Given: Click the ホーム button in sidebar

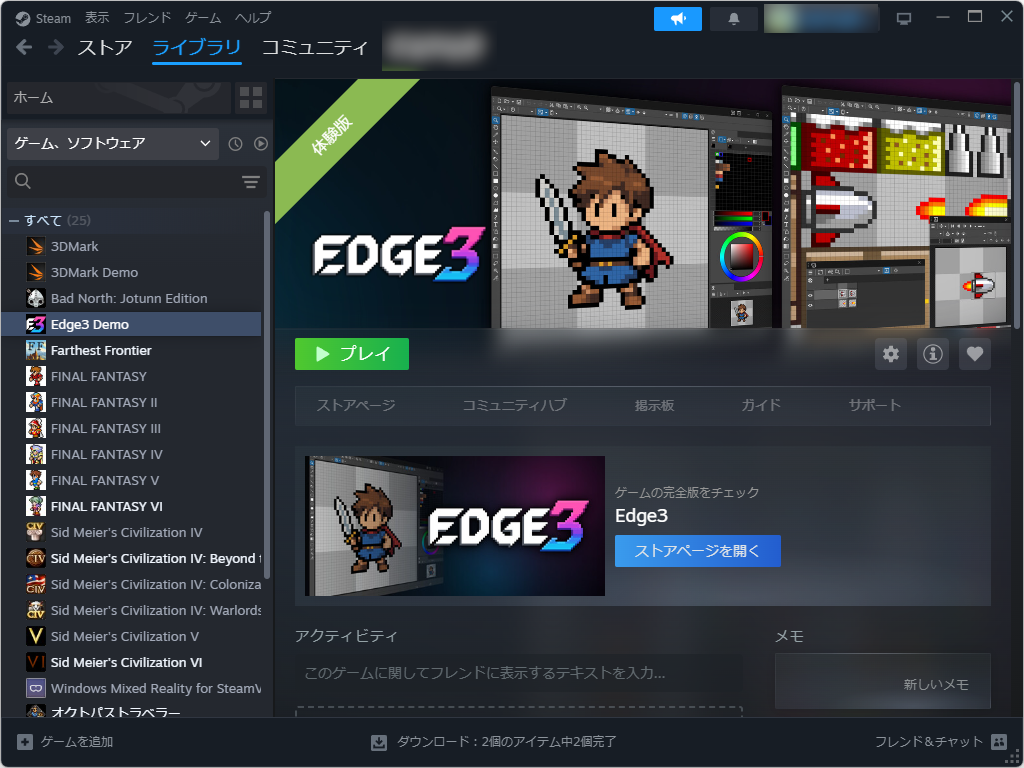Looking at the screenshot, I should click(119, 98).
